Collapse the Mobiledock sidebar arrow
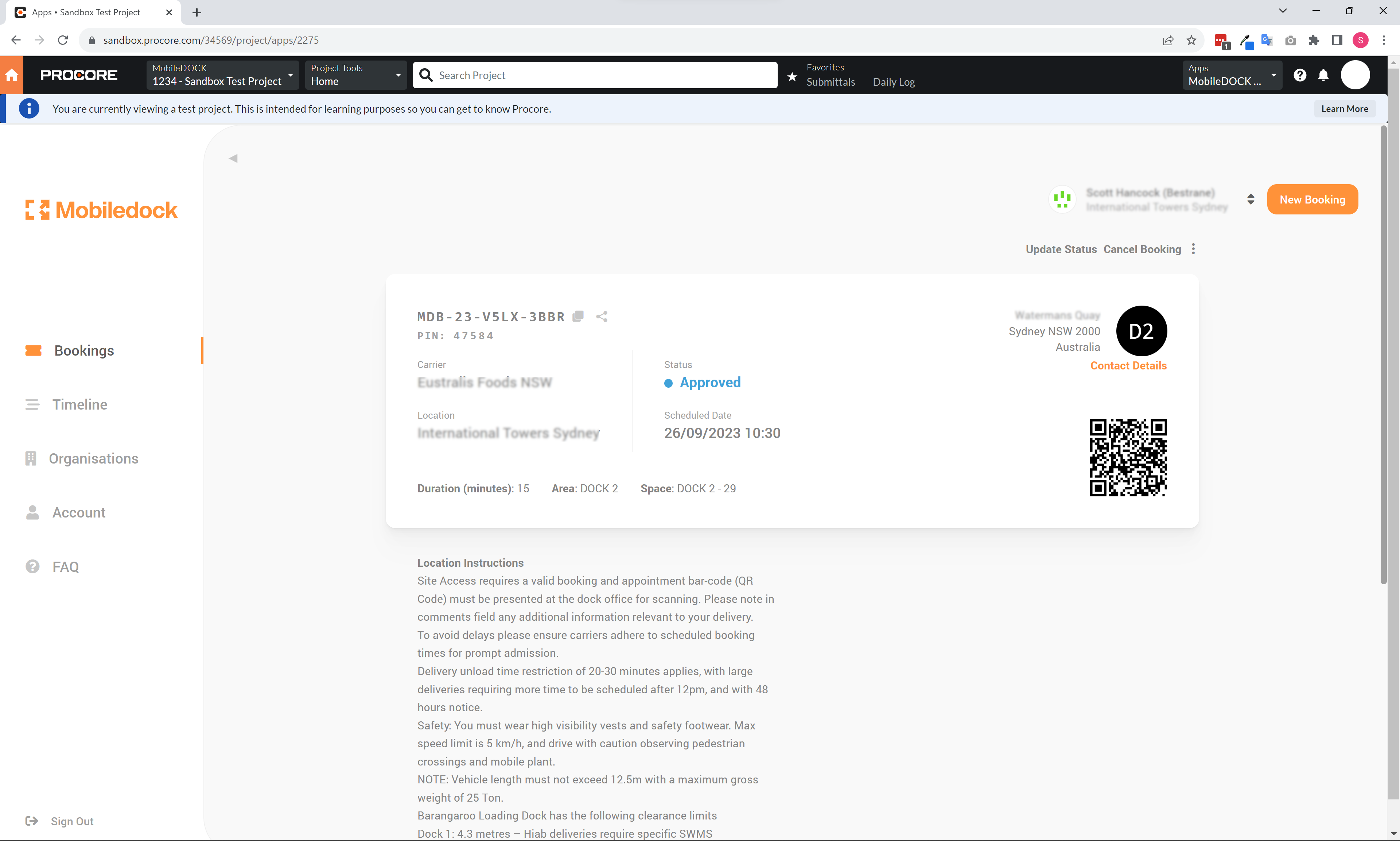The image size is (1400, 841). [233, 158]
